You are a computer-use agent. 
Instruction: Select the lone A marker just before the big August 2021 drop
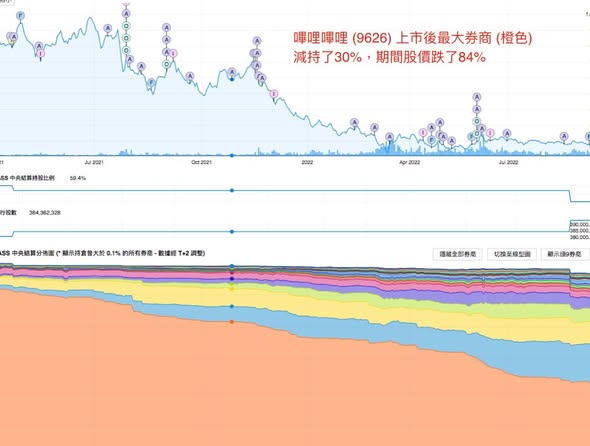click(108, 28)
